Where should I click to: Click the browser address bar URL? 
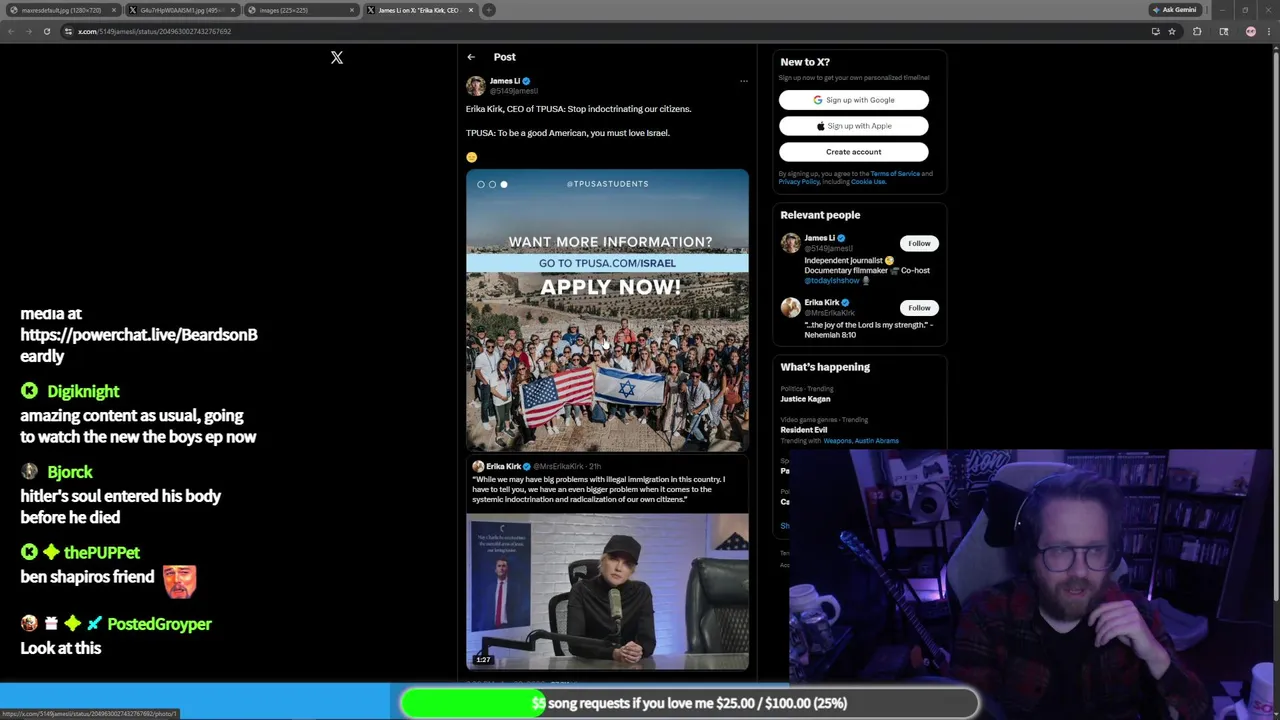155,31
